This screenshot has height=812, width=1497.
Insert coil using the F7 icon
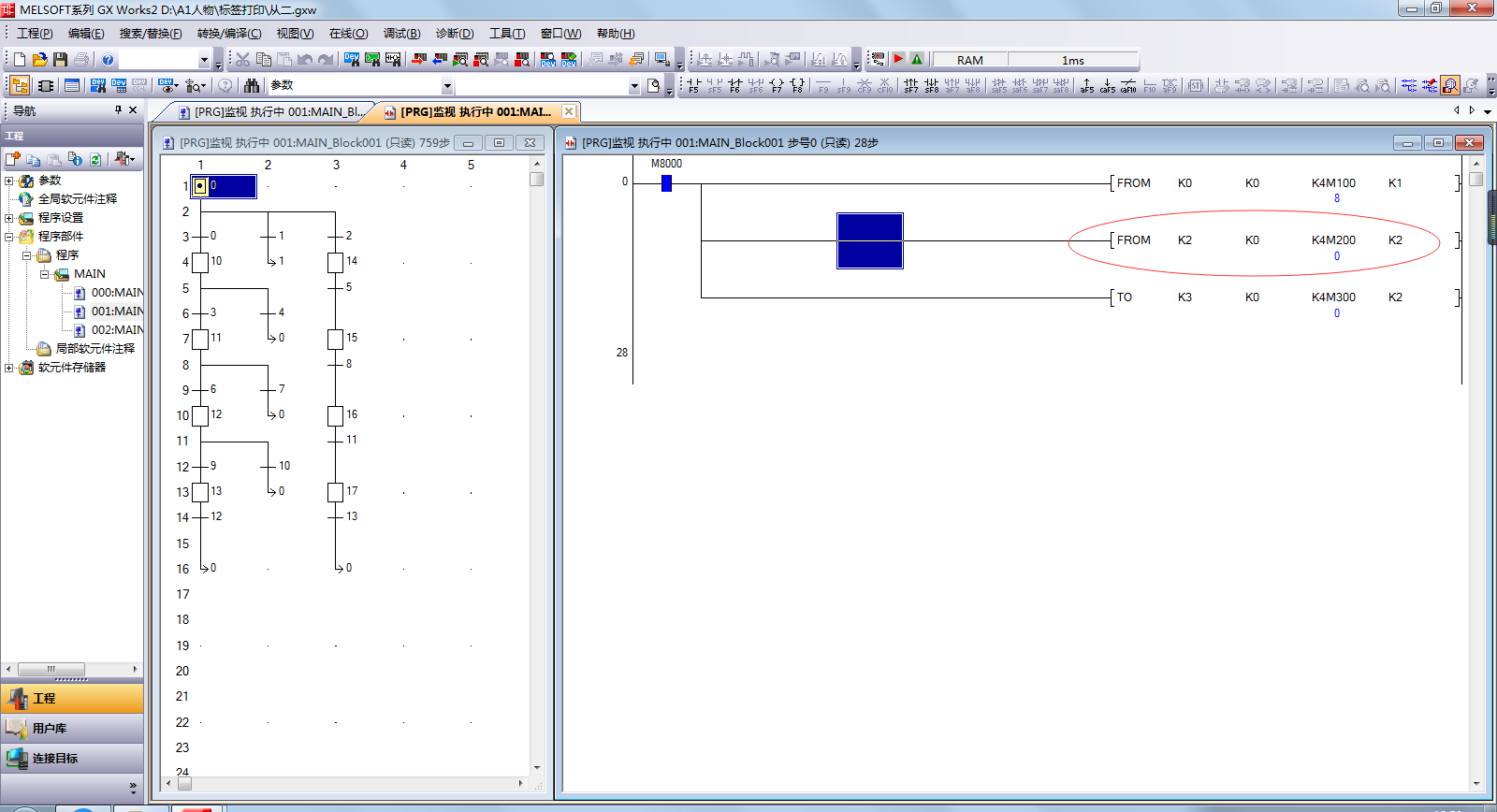pyautogui.click(x=777, y=85)
